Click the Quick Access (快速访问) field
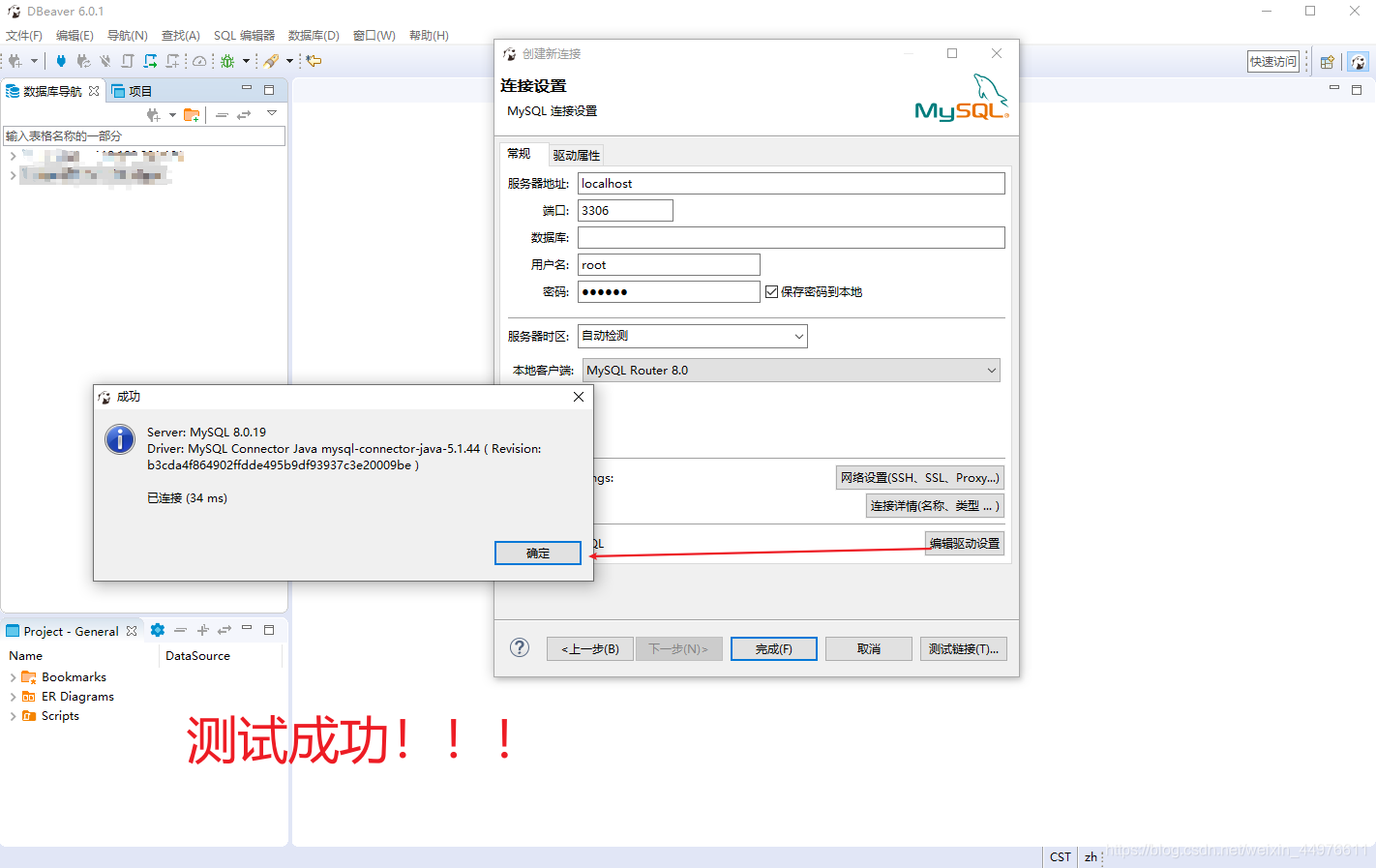The height and width of the screenshot is (868, 1376). [x=1272, y=62]
